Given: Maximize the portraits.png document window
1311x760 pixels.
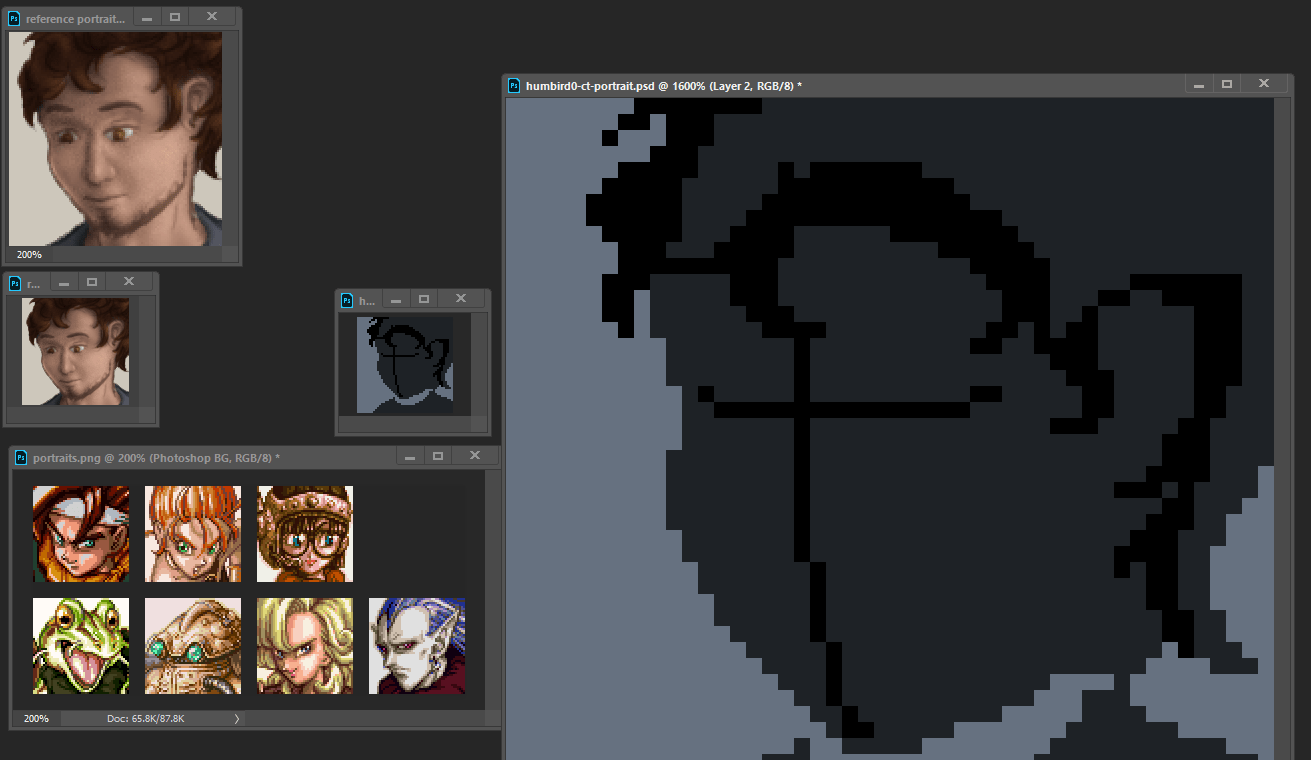Looking at the screenshot, I should click(x=438, y=456).
